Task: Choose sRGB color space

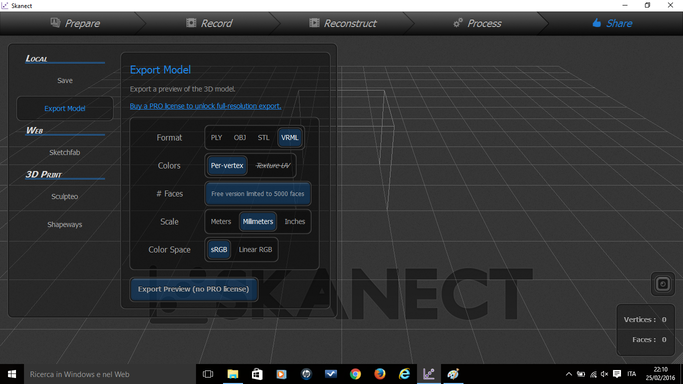Action: click(x=219, y=249)
